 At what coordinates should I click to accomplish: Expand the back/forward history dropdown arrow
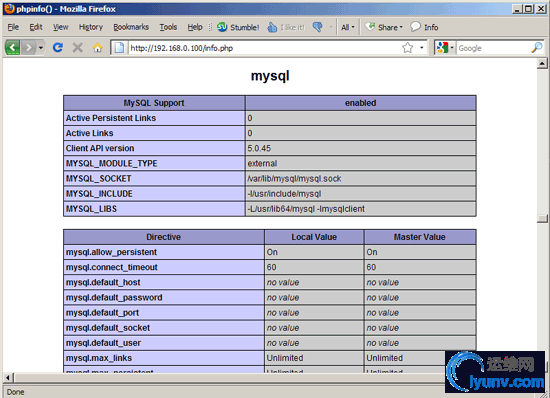[x=41, y=47]
